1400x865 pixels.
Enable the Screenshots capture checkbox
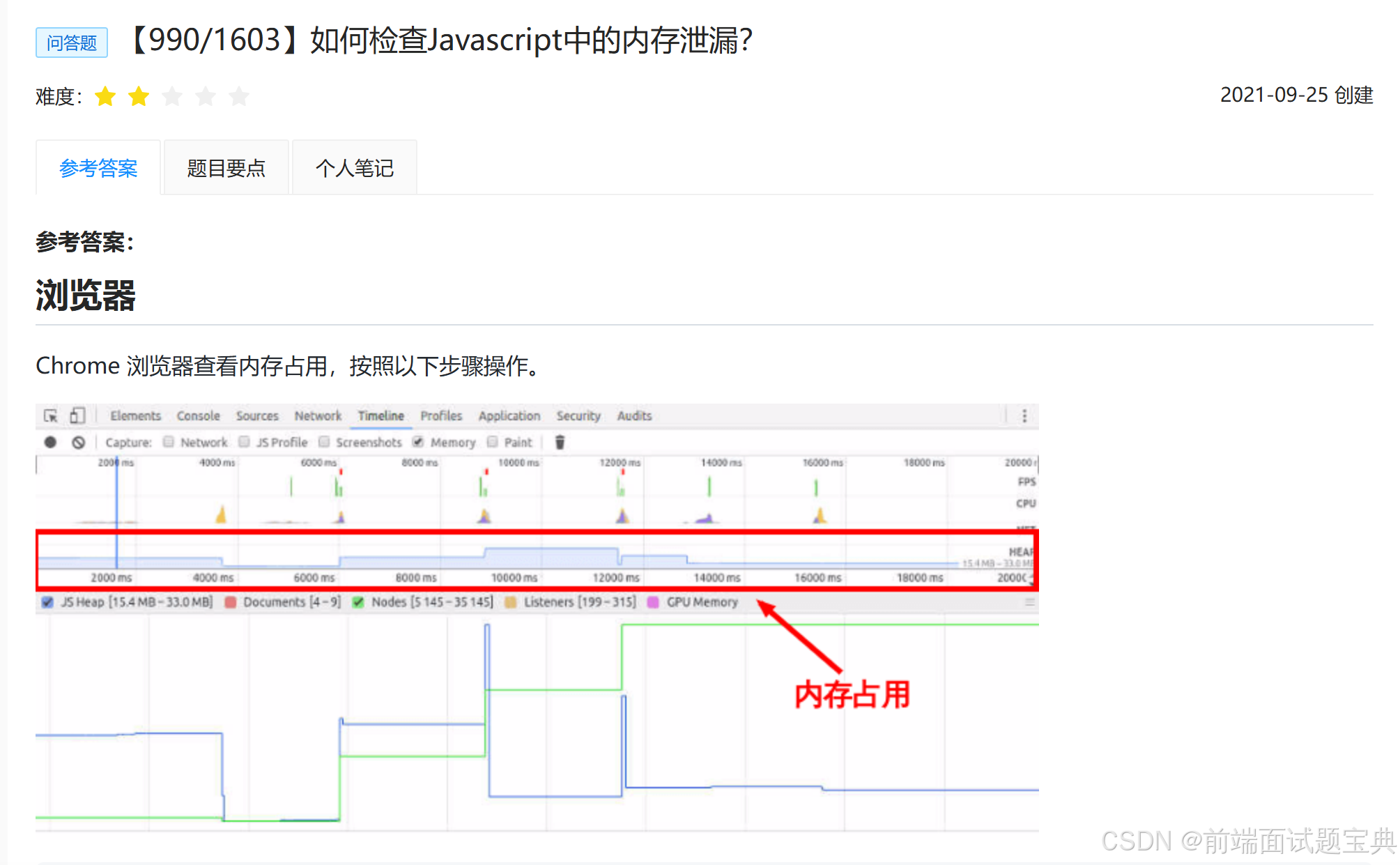coord(324,442)
